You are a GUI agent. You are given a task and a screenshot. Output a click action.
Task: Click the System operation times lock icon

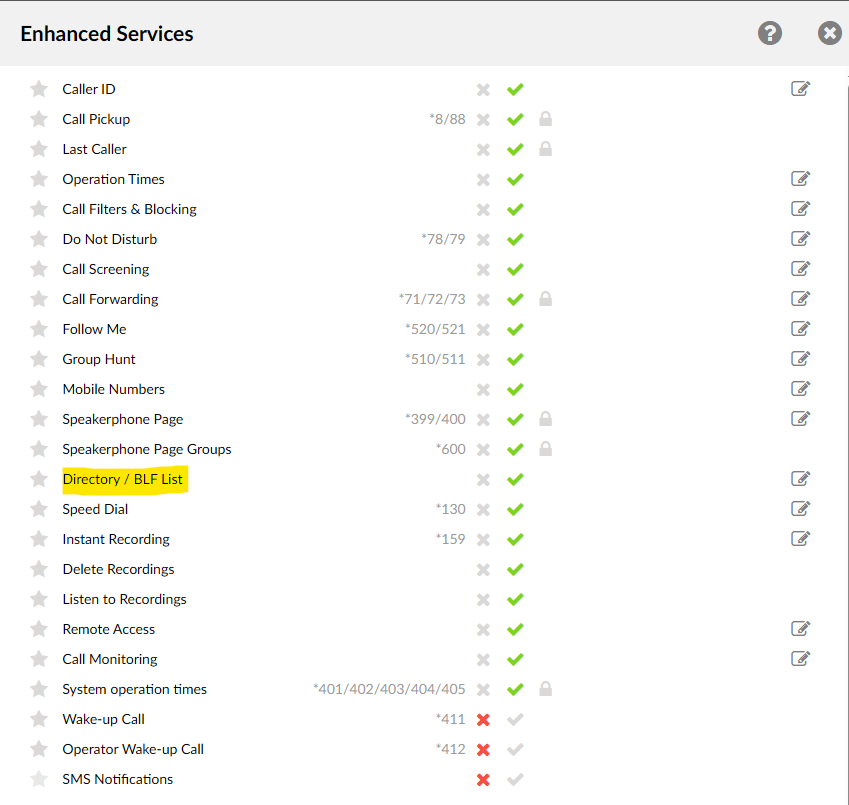[x=545, y=689]
